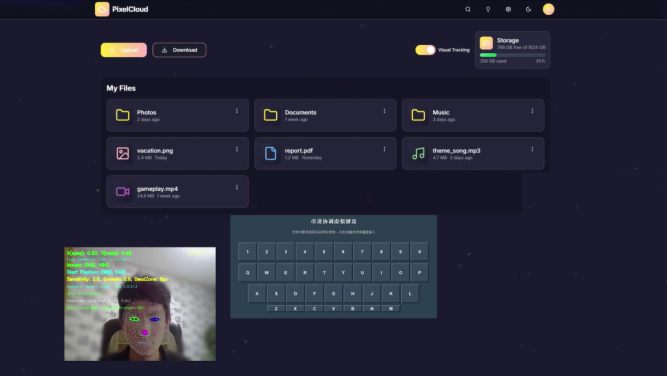This screenshot has height=376, width=667.
Task: Open more options for Music folder
Action: [532, 111]
